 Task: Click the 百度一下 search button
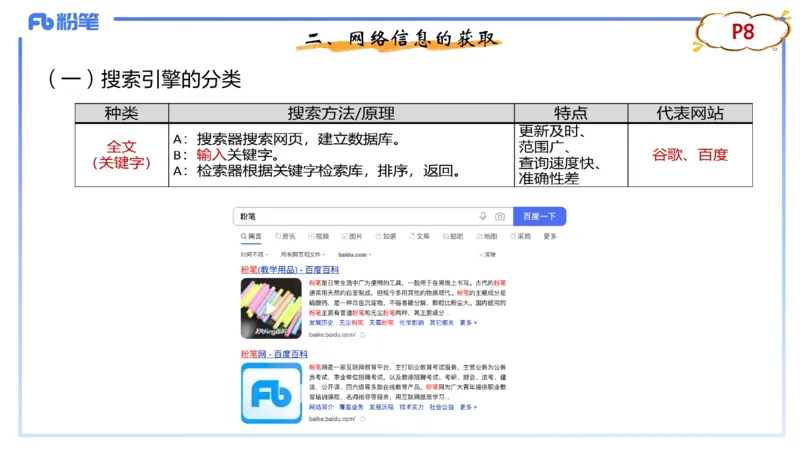[x=539, y=216]
